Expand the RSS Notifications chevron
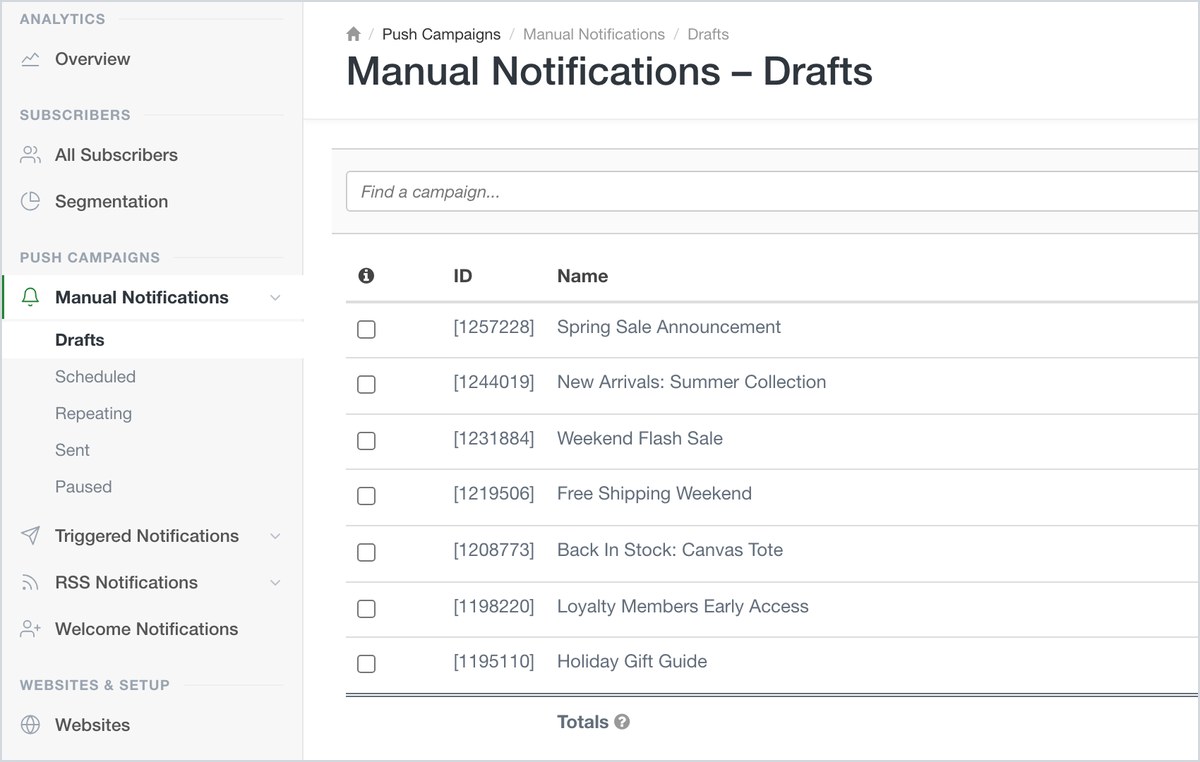The image size is (1200, 762). point(276,582)
